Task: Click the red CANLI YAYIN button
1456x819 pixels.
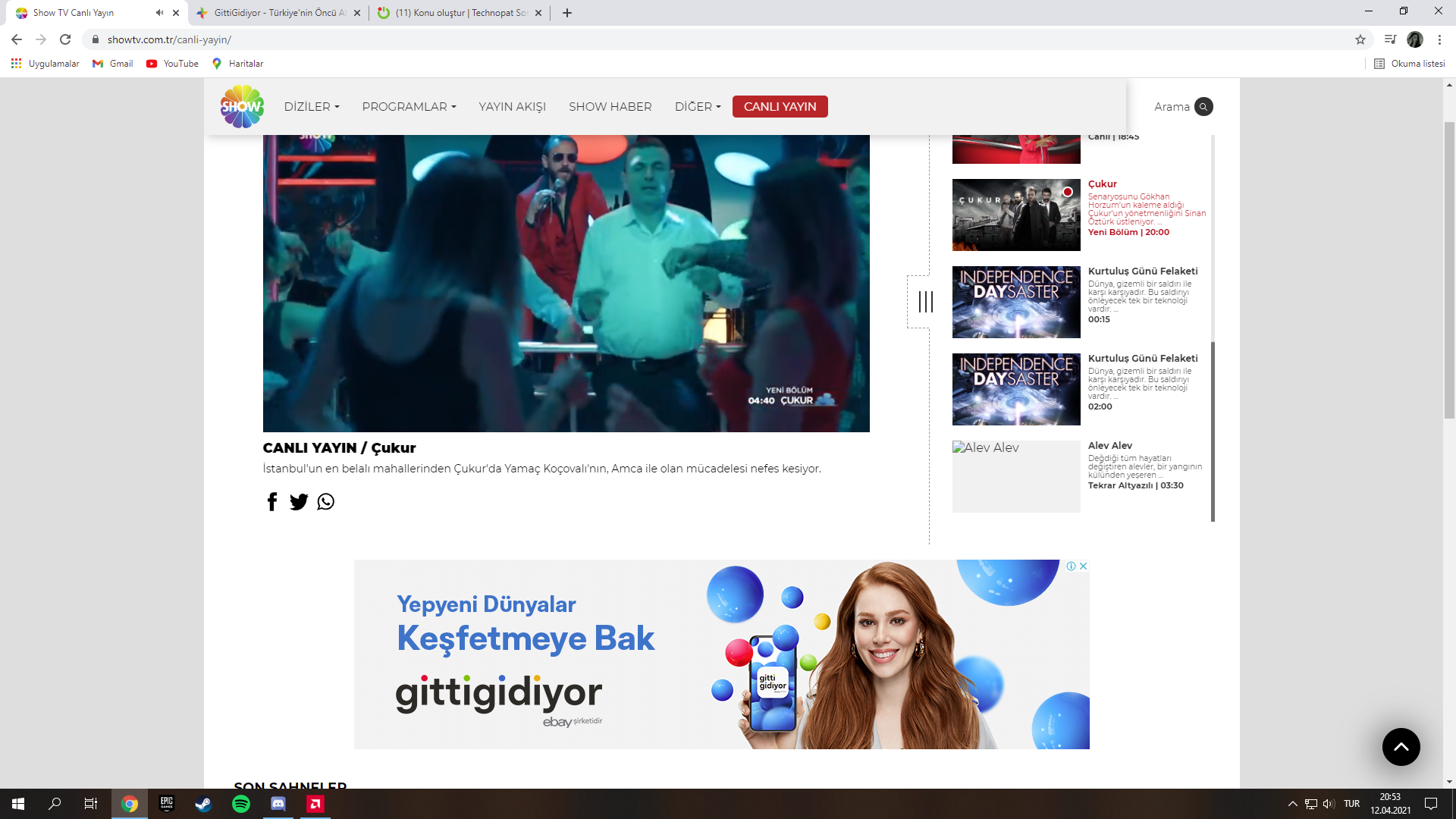Action: pos(780,107)
